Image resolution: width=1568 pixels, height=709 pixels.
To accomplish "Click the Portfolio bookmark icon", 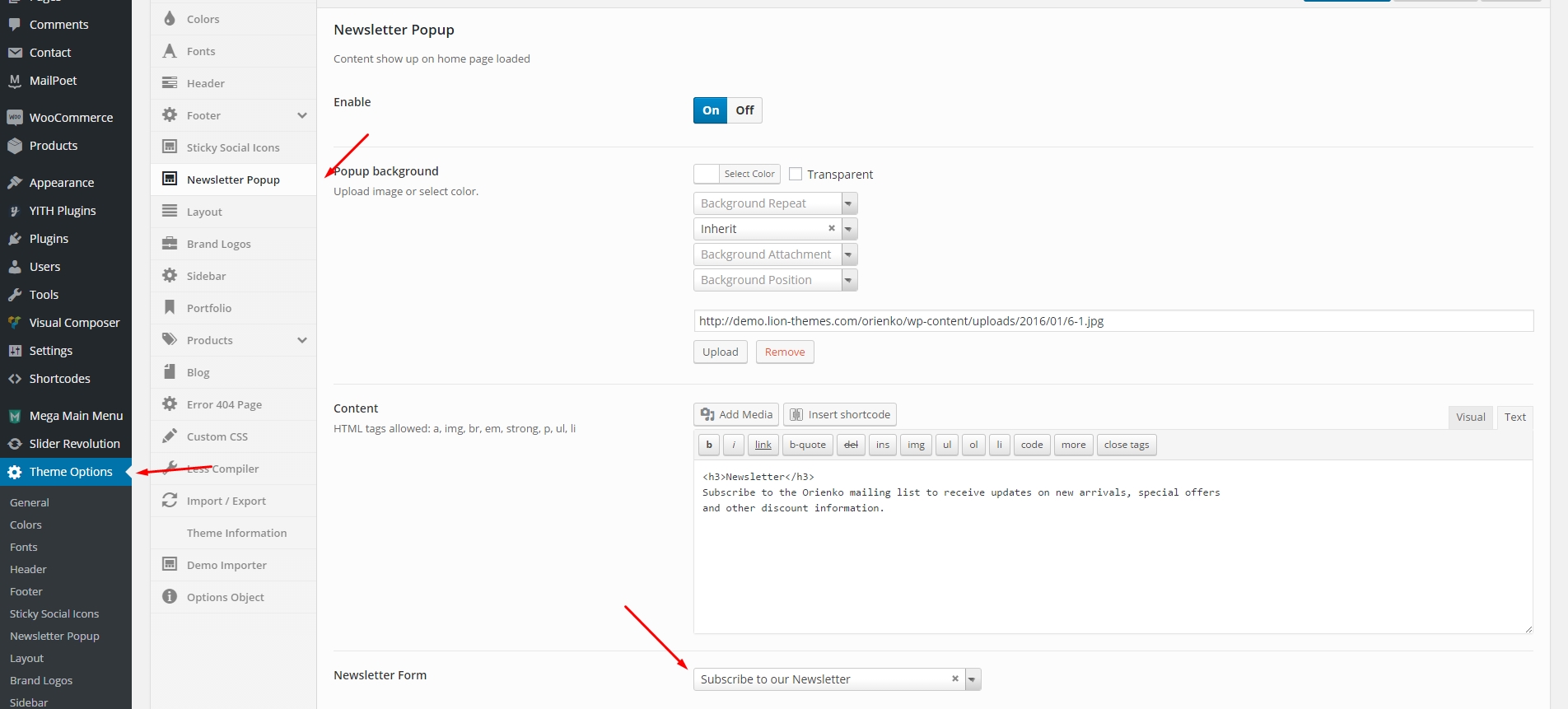I will 170,308.
